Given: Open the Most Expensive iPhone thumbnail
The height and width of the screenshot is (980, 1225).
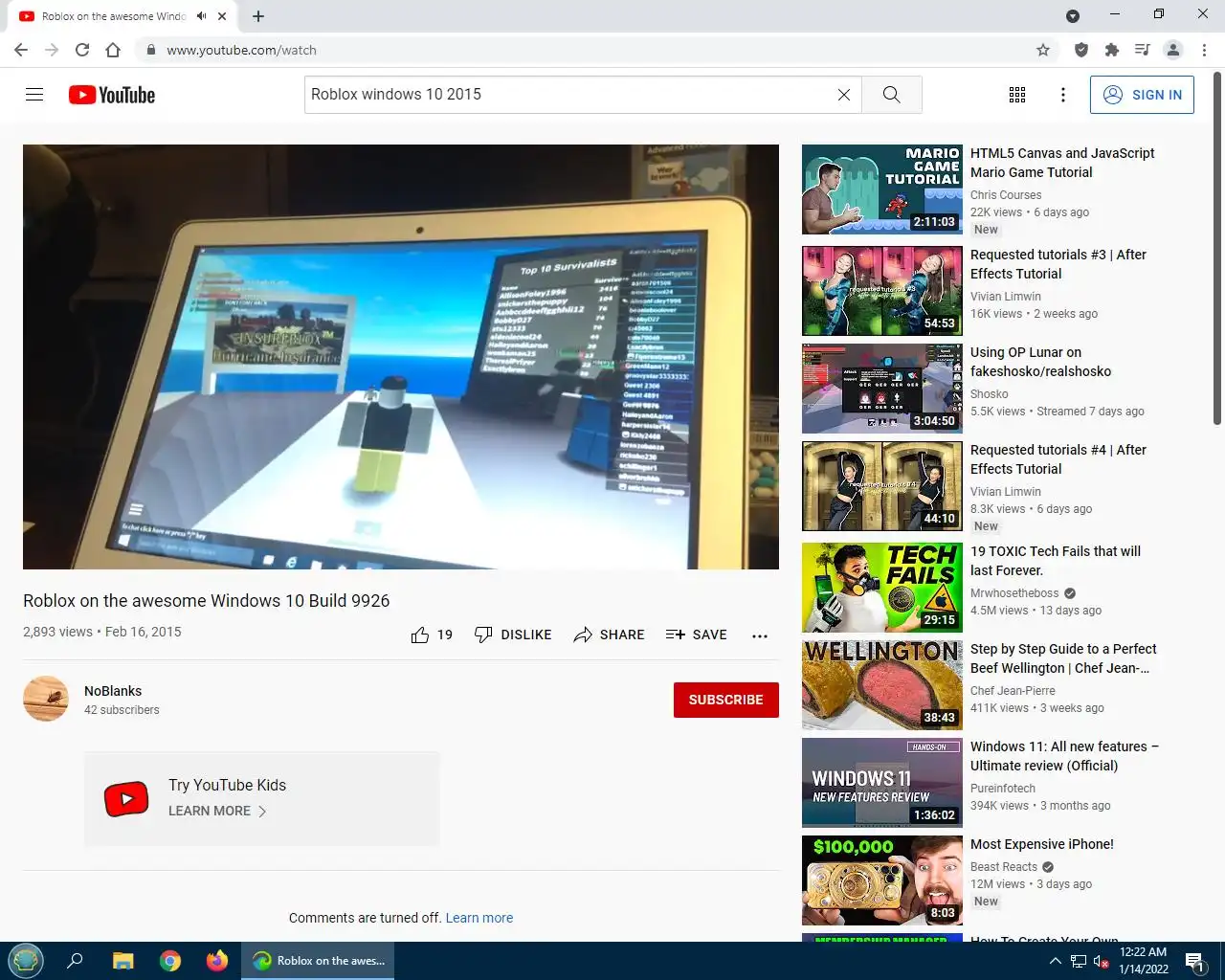Looking at the screenshot, I should coord(882,880).
